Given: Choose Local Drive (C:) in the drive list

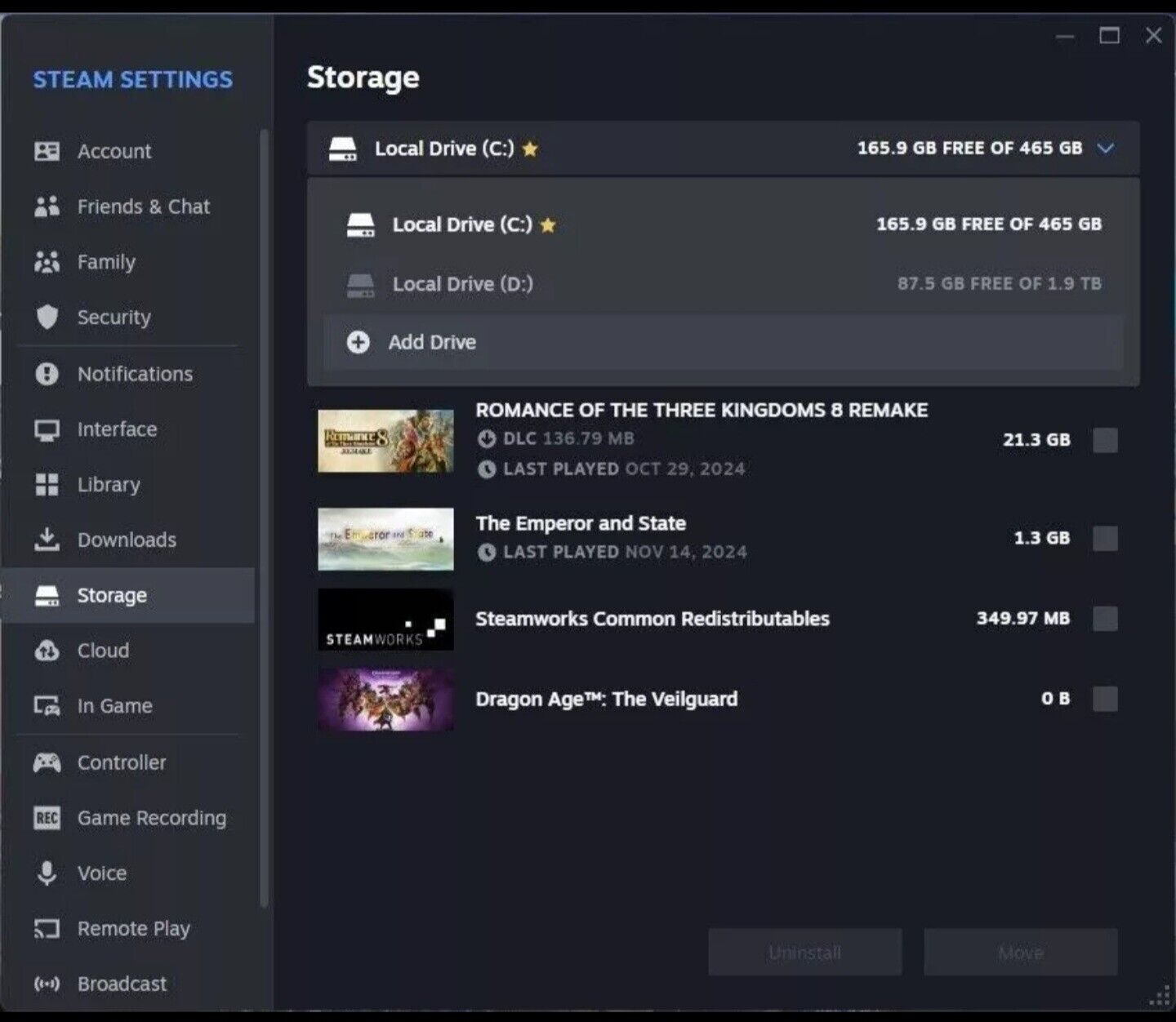Looking at the screenshot, I should click(724, 224).
